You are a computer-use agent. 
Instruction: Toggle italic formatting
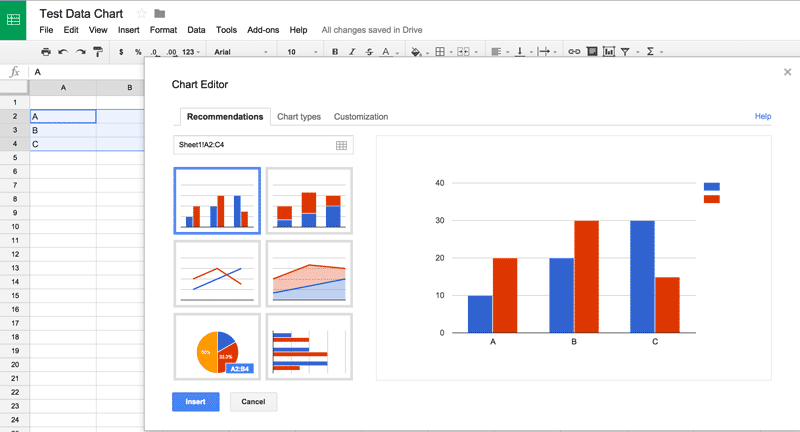pos(352,52)
